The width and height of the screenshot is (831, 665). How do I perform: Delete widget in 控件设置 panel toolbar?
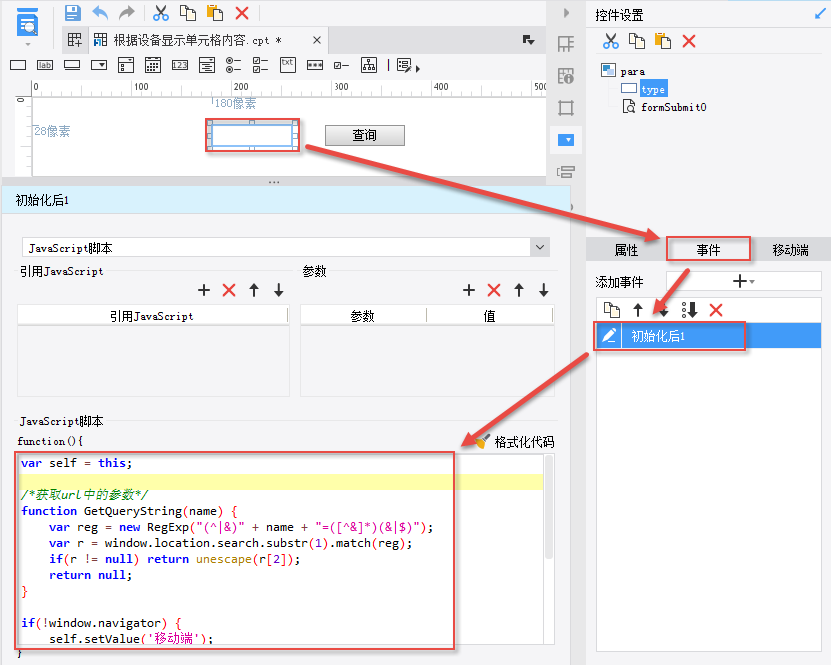pos(689,41)
